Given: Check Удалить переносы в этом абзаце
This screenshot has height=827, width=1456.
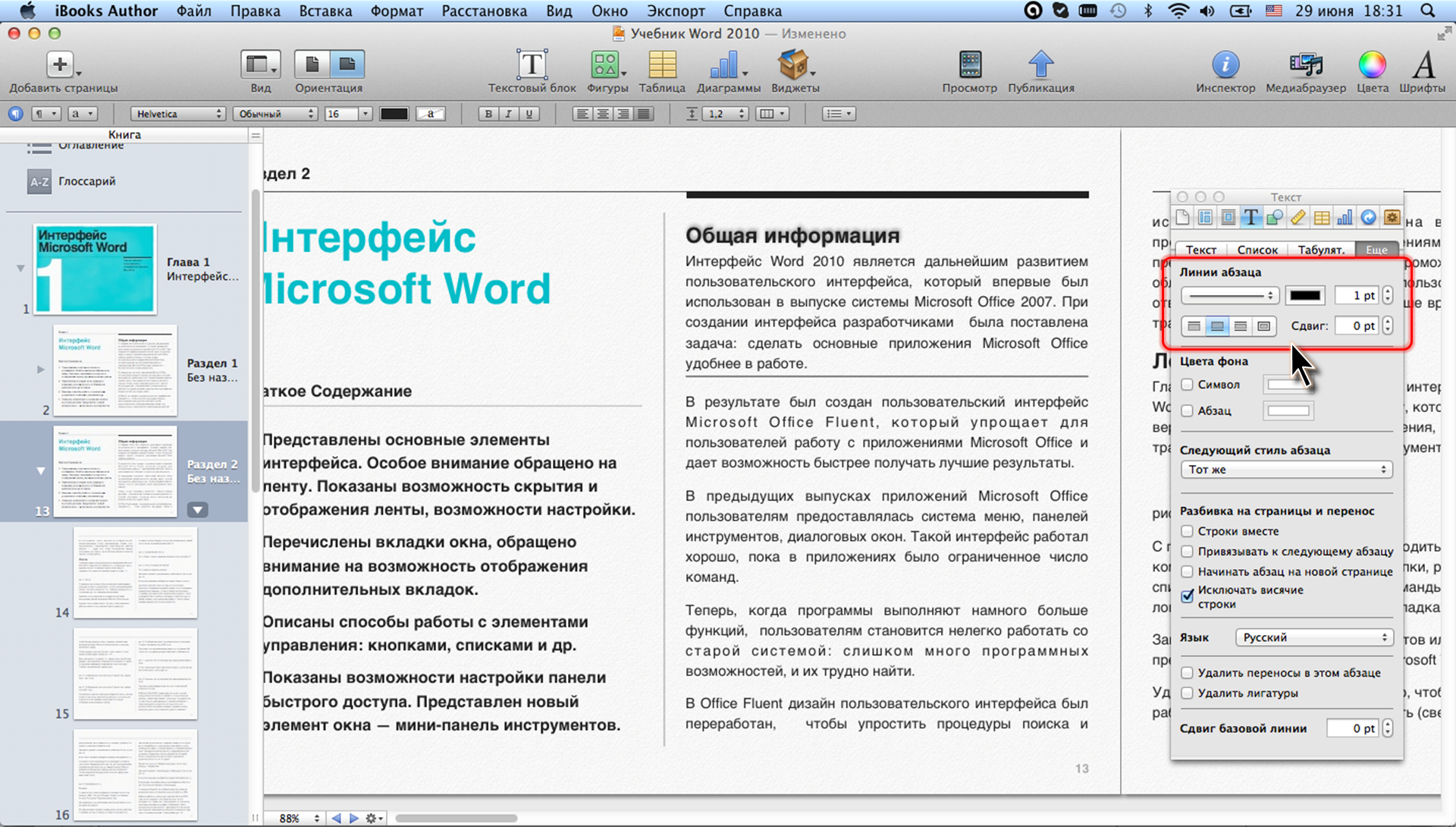Looking at the screenshot, I should click(1188, 673).
